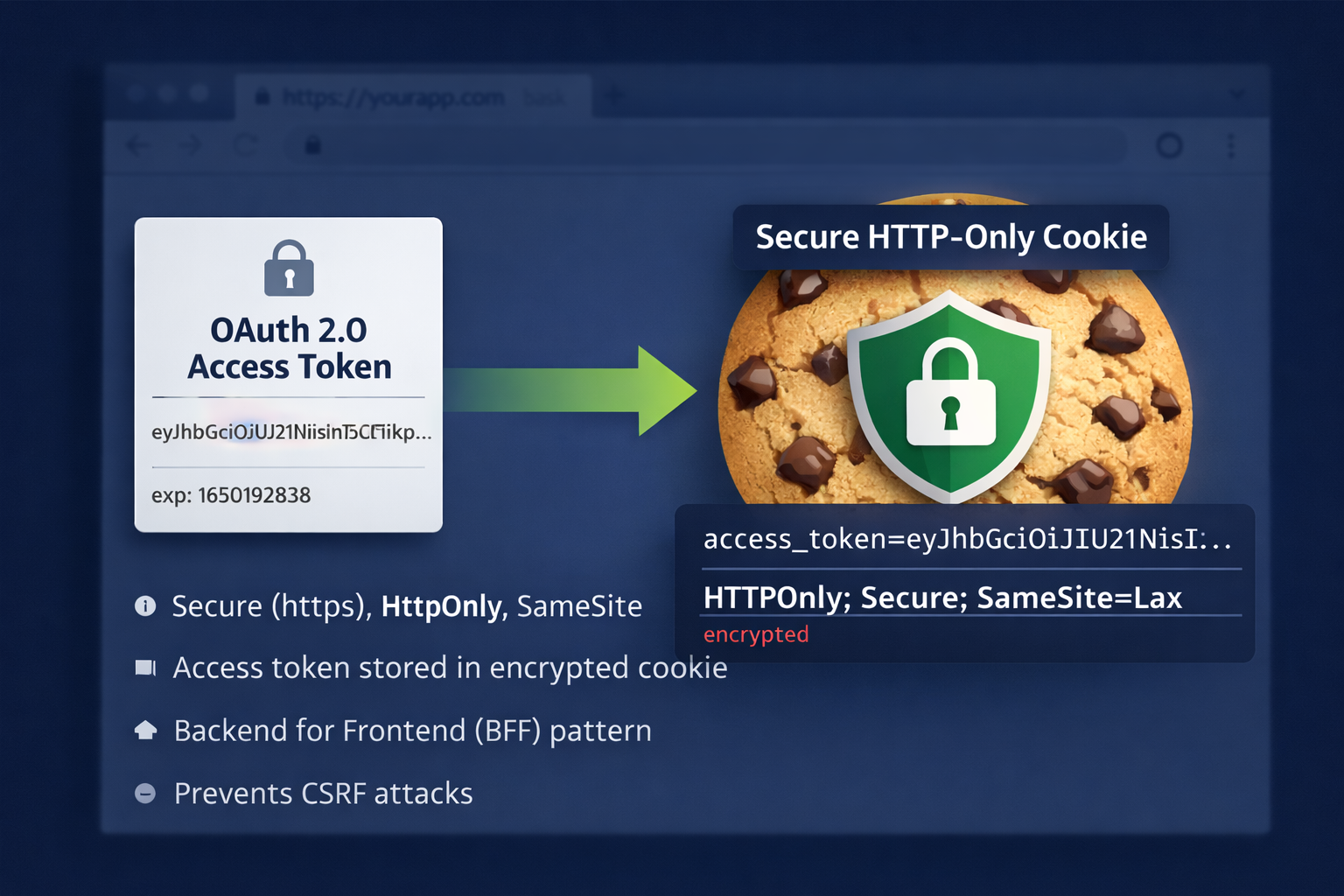Viewport: 1344px width, 896px height.
Task: Open a new tab with plus button
Action: coord(613,95)
